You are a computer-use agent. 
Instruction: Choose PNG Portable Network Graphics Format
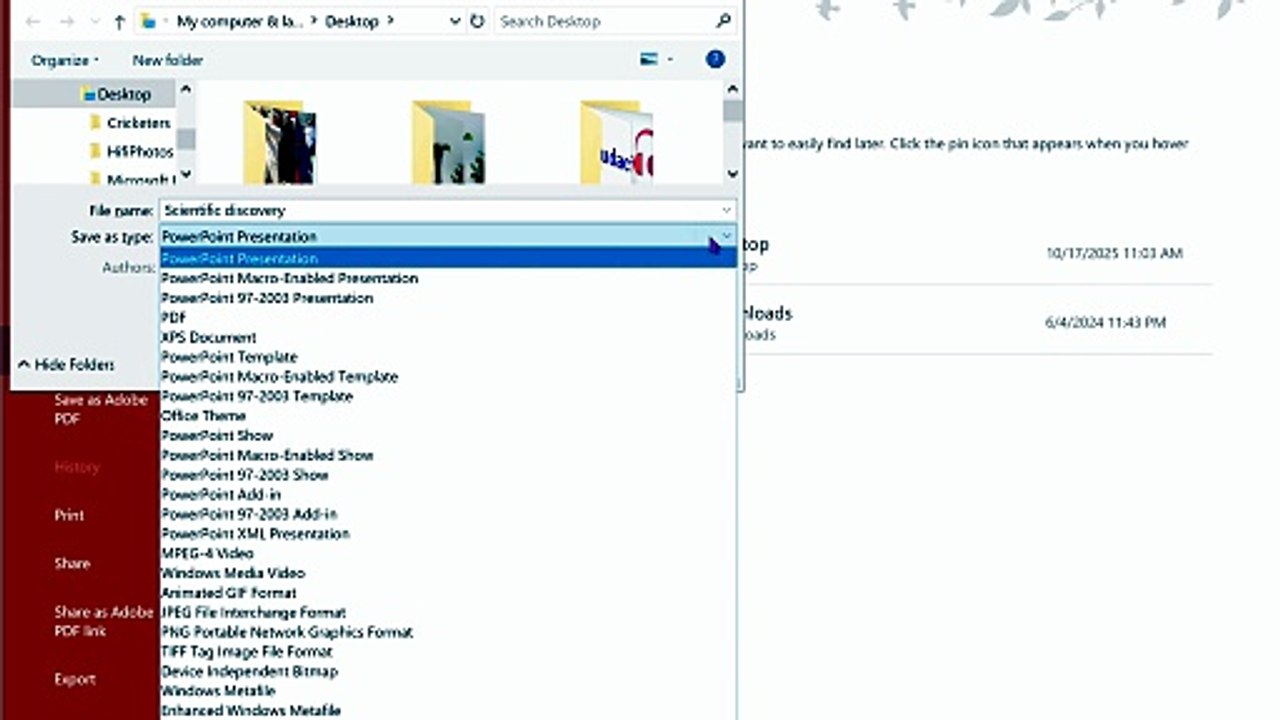click(448, 632)
